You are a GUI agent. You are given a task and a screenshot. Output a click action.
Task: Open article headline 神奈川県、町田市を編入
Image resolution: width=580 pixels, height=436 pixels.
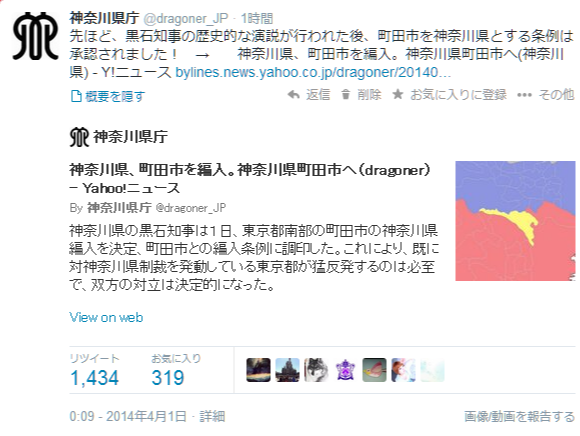tap(250, 179)
